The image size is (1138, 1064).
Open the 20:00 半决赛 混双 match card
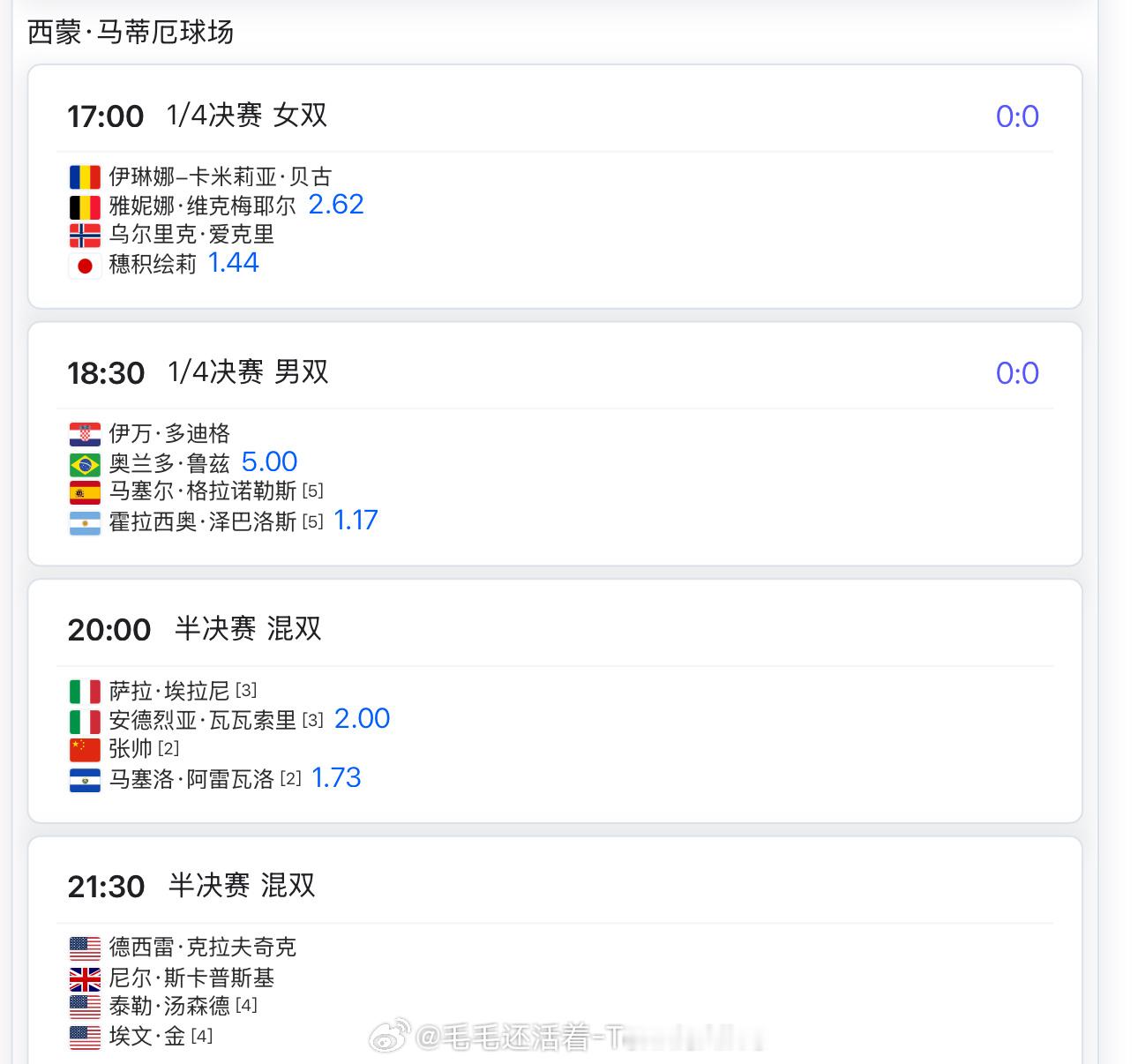point(555,701)
